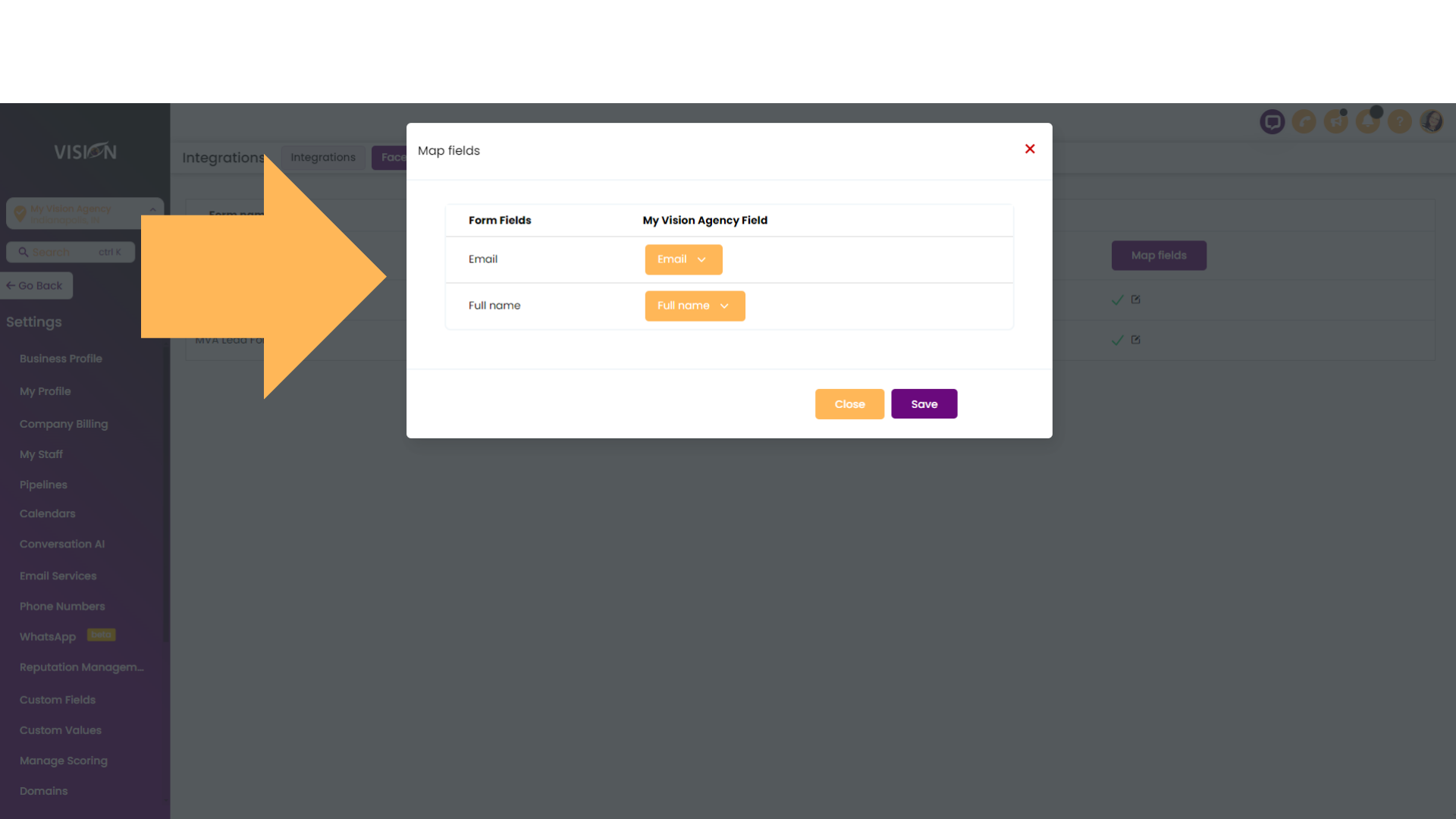Click the Email form field label
This screenshot has width=1456, height=819.
pyautogui.click(x=483, y=259)
